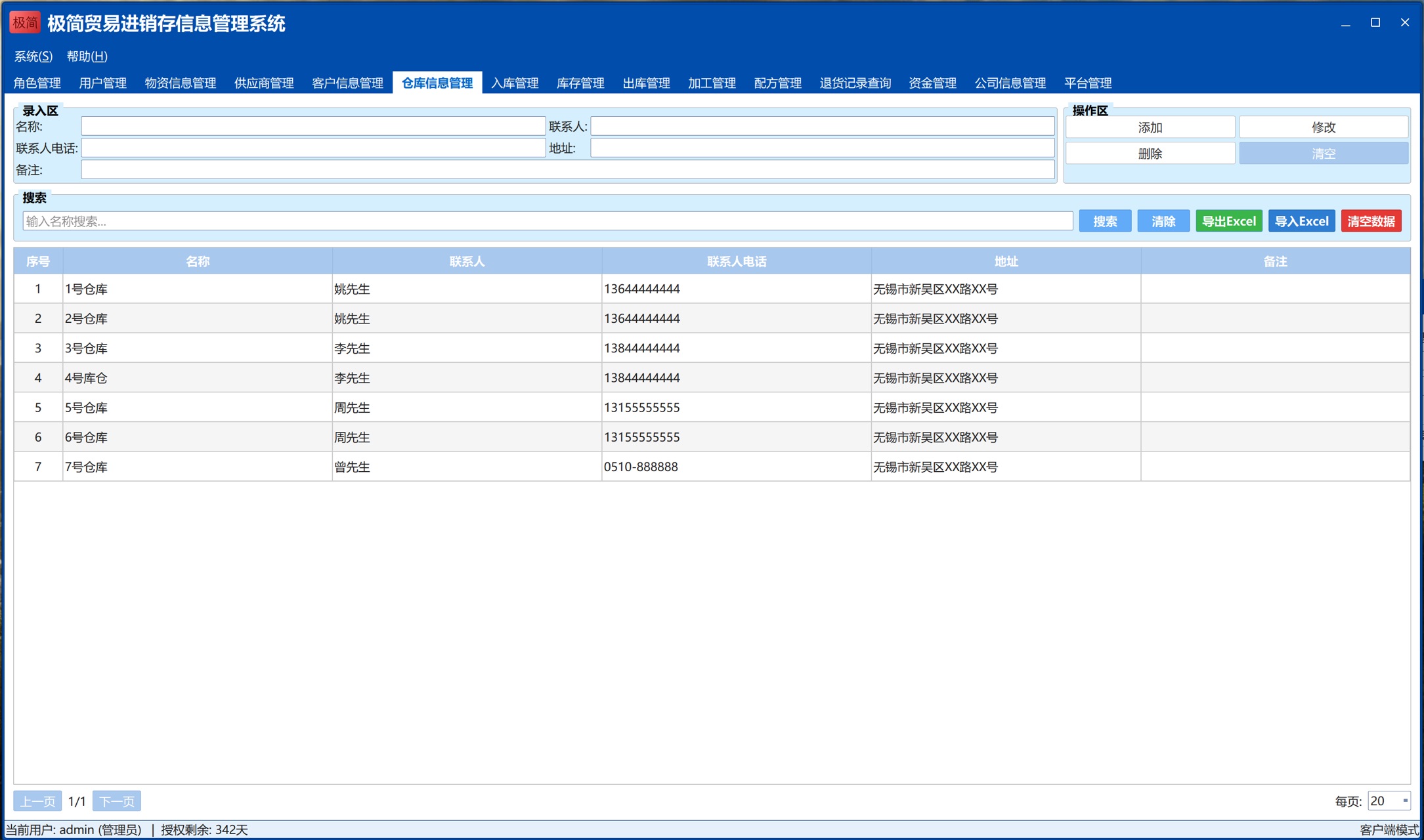This screenshot has height=840, width=1424.
Task: Click the address cell of row 6
Action: coord(1006,437)
